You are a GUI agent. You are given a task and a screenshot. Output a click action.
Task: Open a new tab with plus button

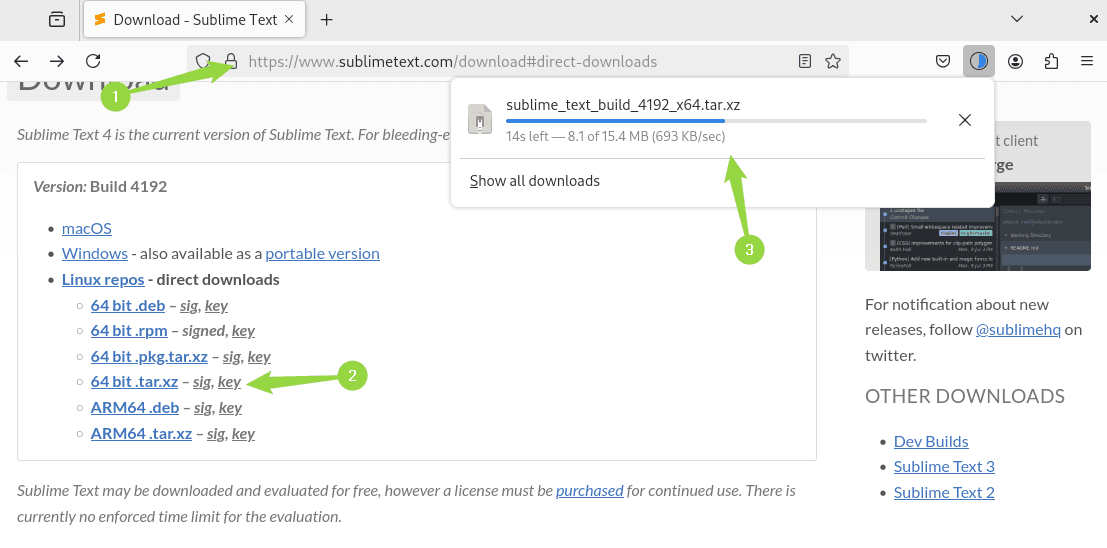click(326, 20)
